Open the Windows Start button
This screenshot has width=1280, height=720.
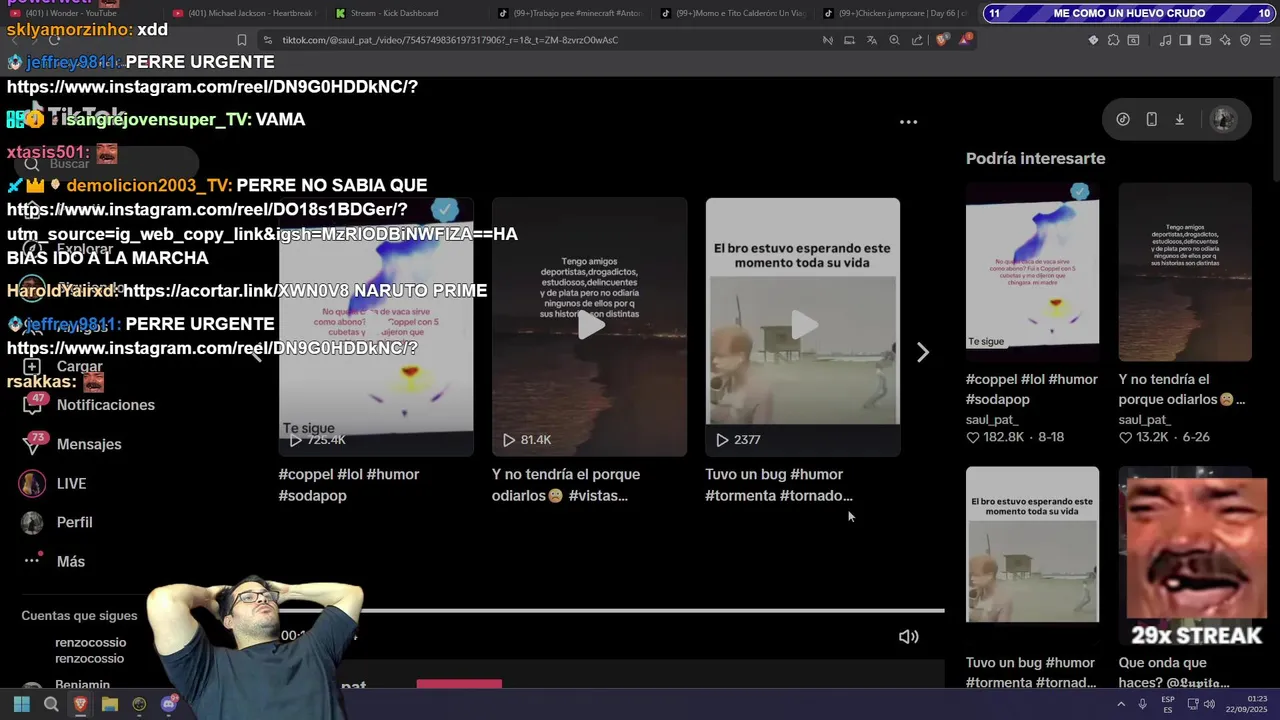click(x=21, y=704)
